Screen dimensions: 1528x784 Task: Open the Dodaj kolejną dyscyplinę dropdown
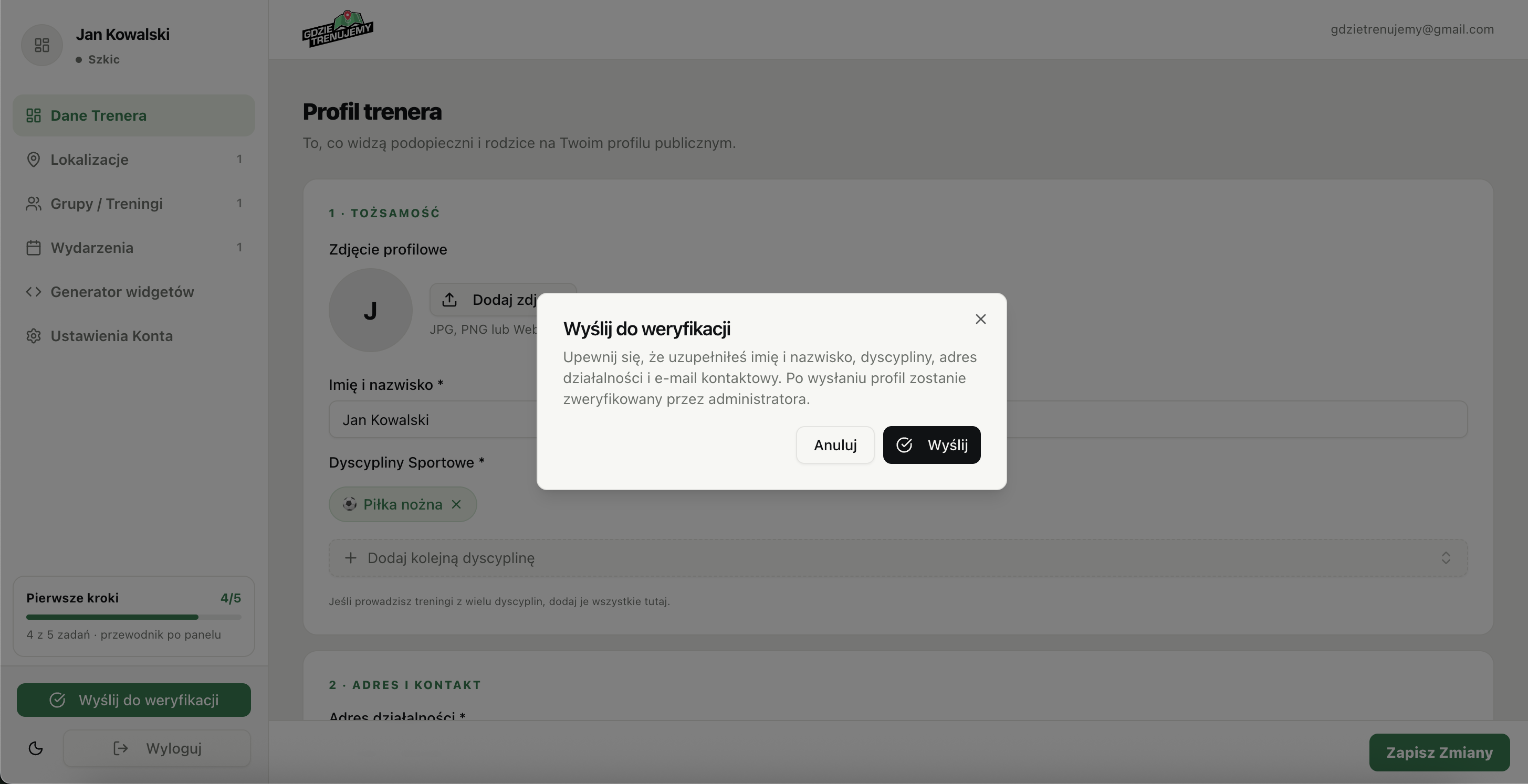point(898,558)
